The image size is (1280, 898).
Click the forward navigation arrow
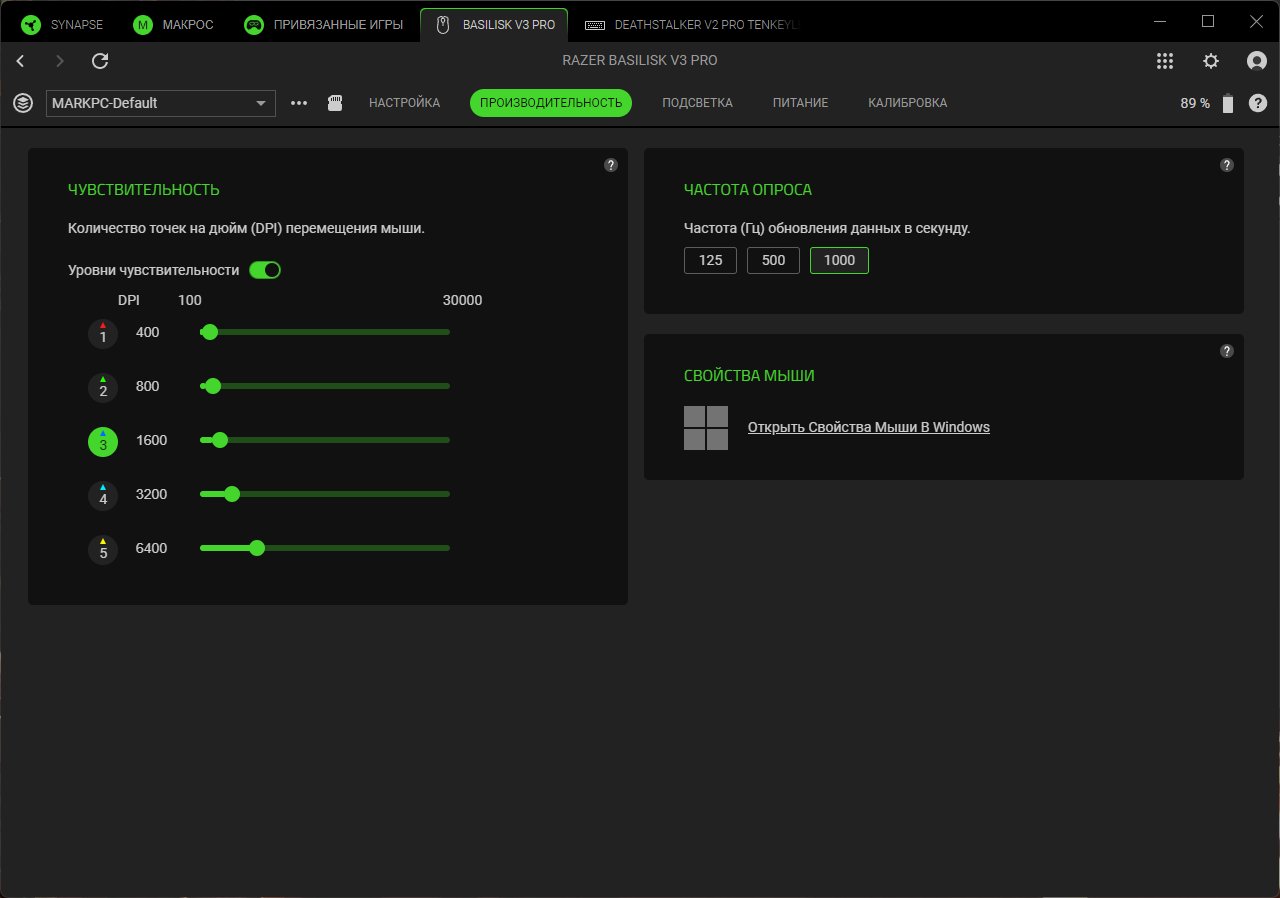pos(60,61)
